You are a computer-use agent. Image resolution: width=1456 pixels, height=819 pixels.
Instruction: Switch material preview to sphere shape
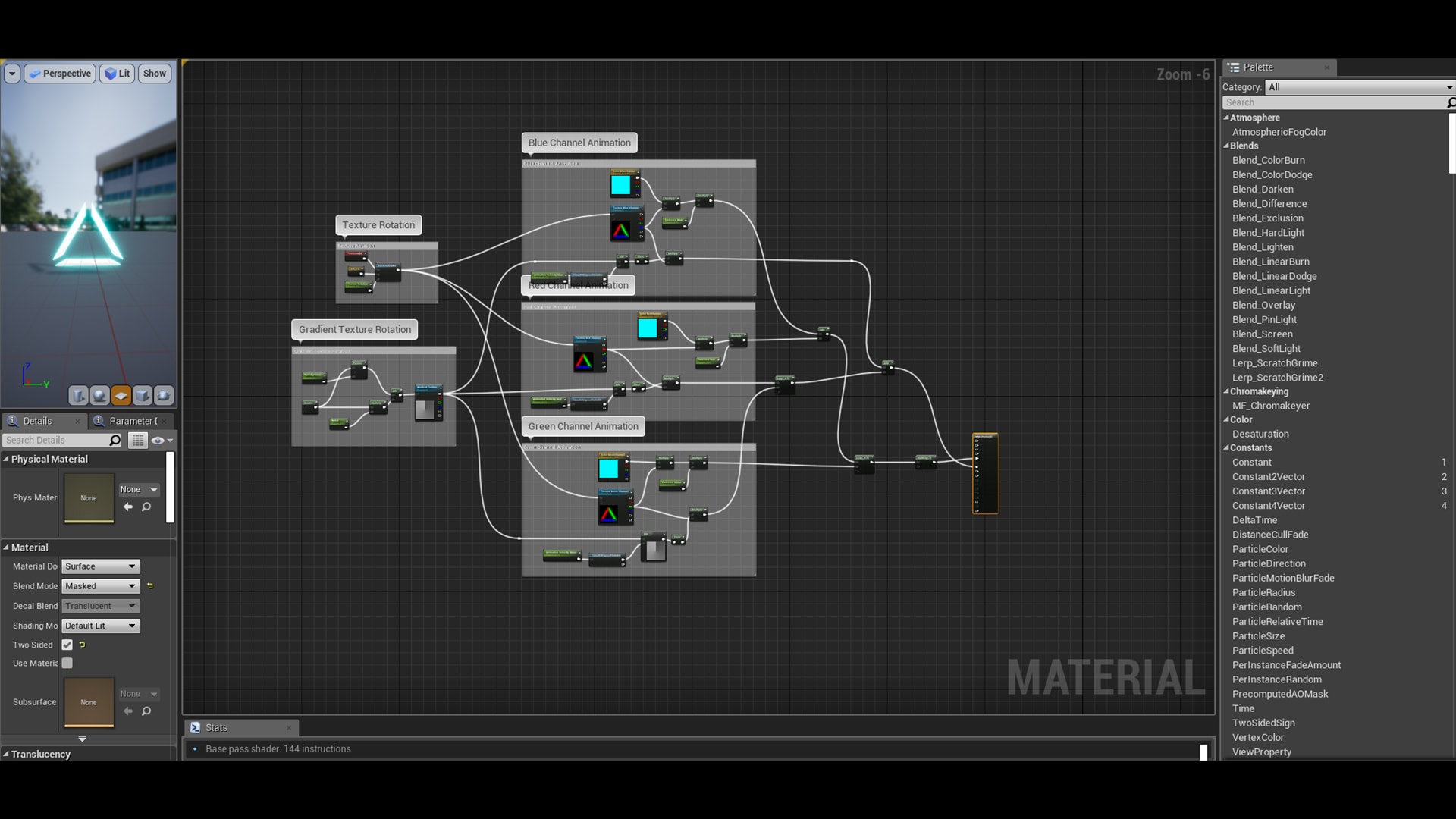point(99,395)
